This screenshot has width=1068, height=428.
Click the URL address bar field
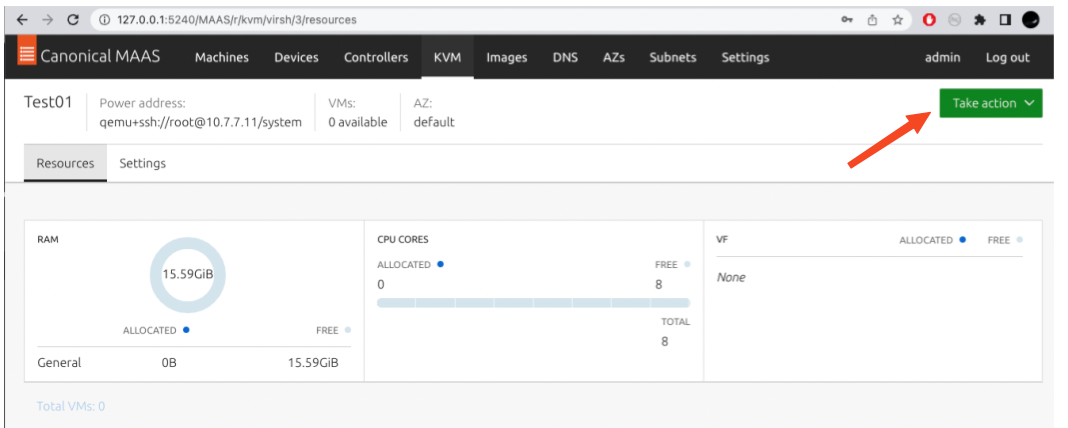coord(450,19)
